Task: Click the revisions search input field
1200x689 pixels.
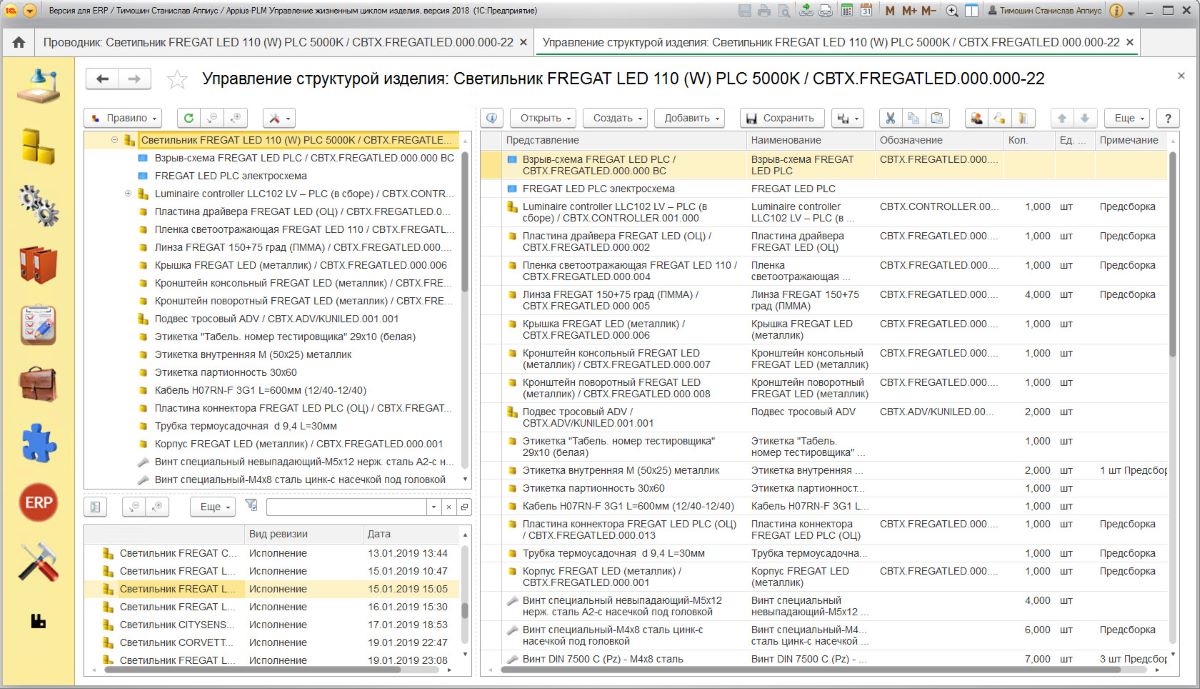Action: pos(346,507)
